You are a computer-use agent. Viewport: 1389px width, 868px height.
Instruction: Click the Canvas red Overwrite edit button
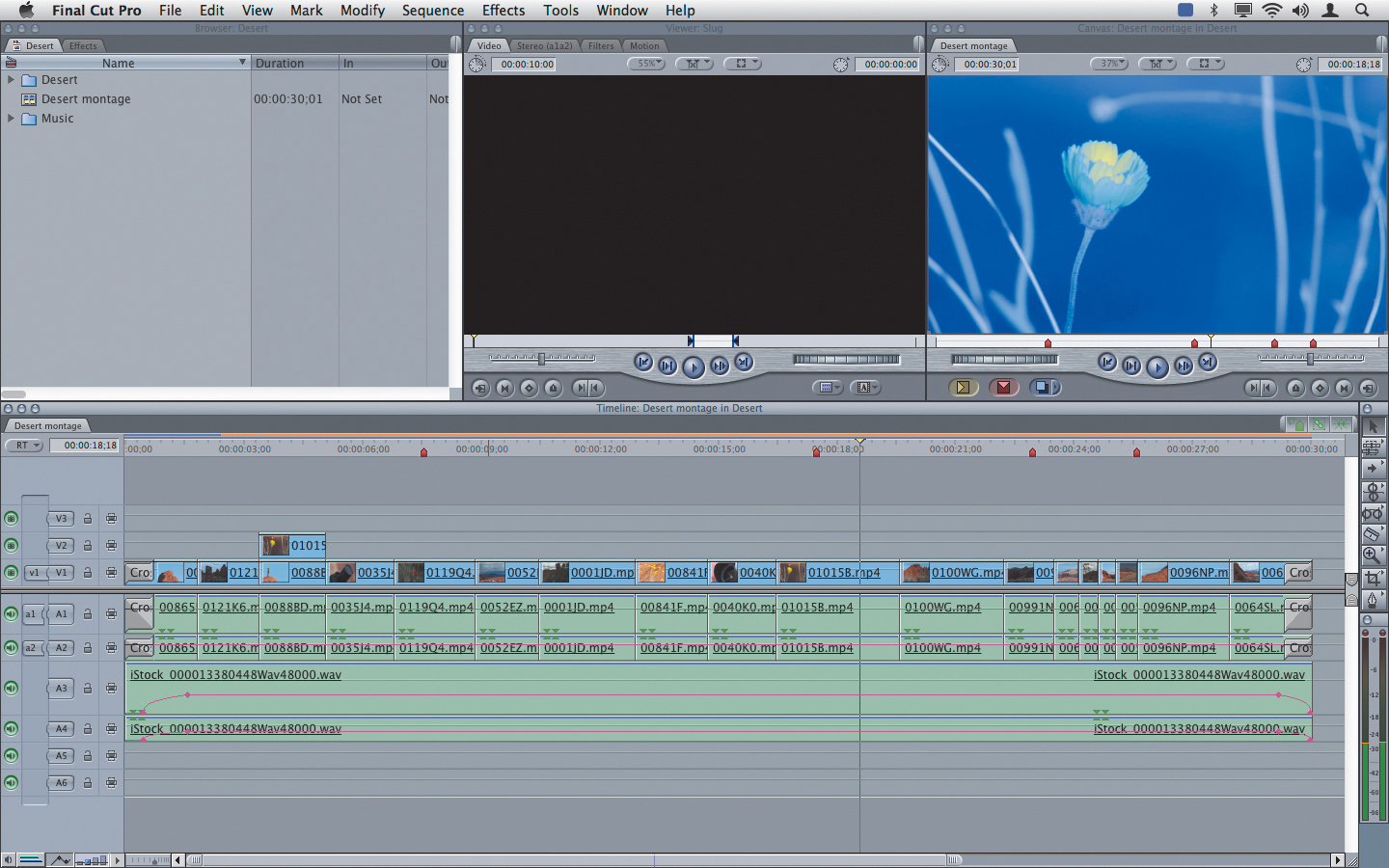(x=1003, y=388)
